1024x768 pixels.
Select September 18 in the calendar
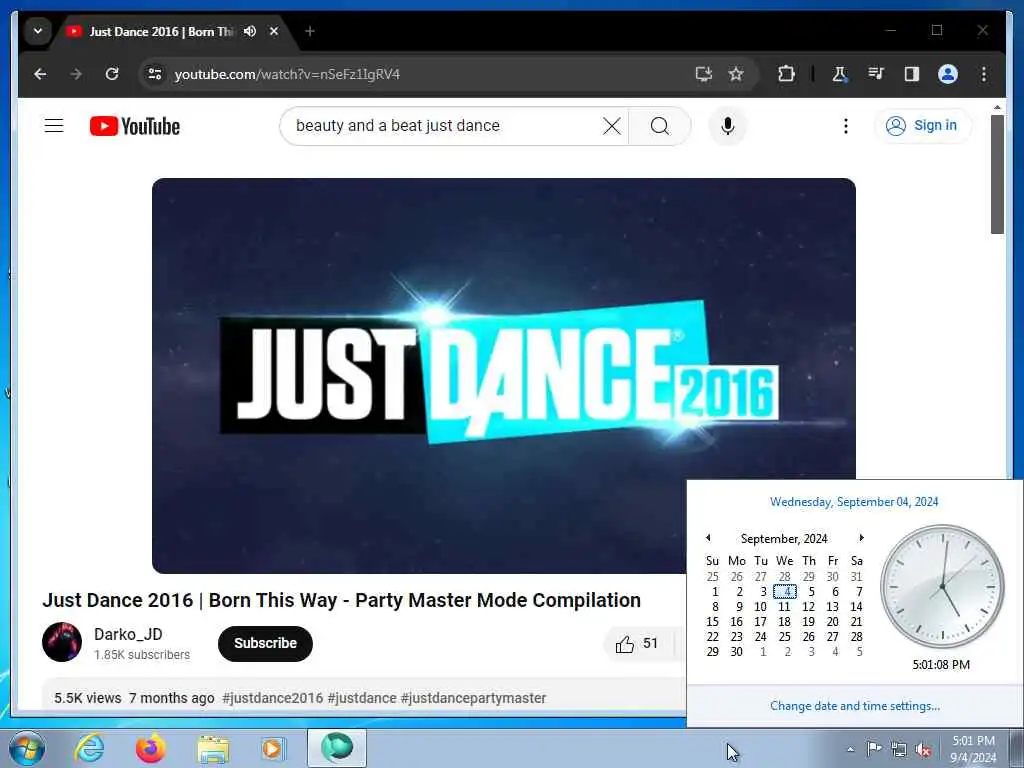pos(785,622)
